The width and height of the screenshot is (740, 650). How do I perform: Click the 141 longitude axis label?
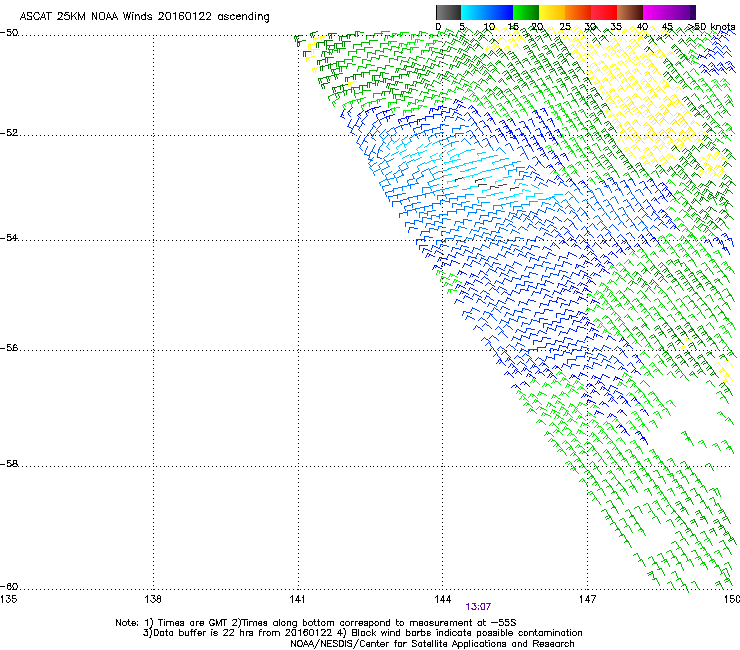click(x=297, y=599)
